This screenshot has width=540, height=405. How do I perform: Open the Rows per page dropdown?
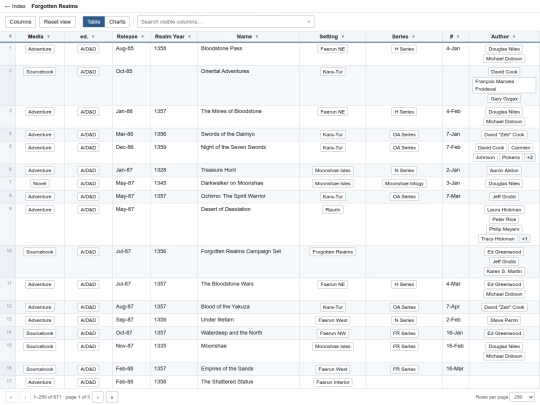tap(522, 397)
